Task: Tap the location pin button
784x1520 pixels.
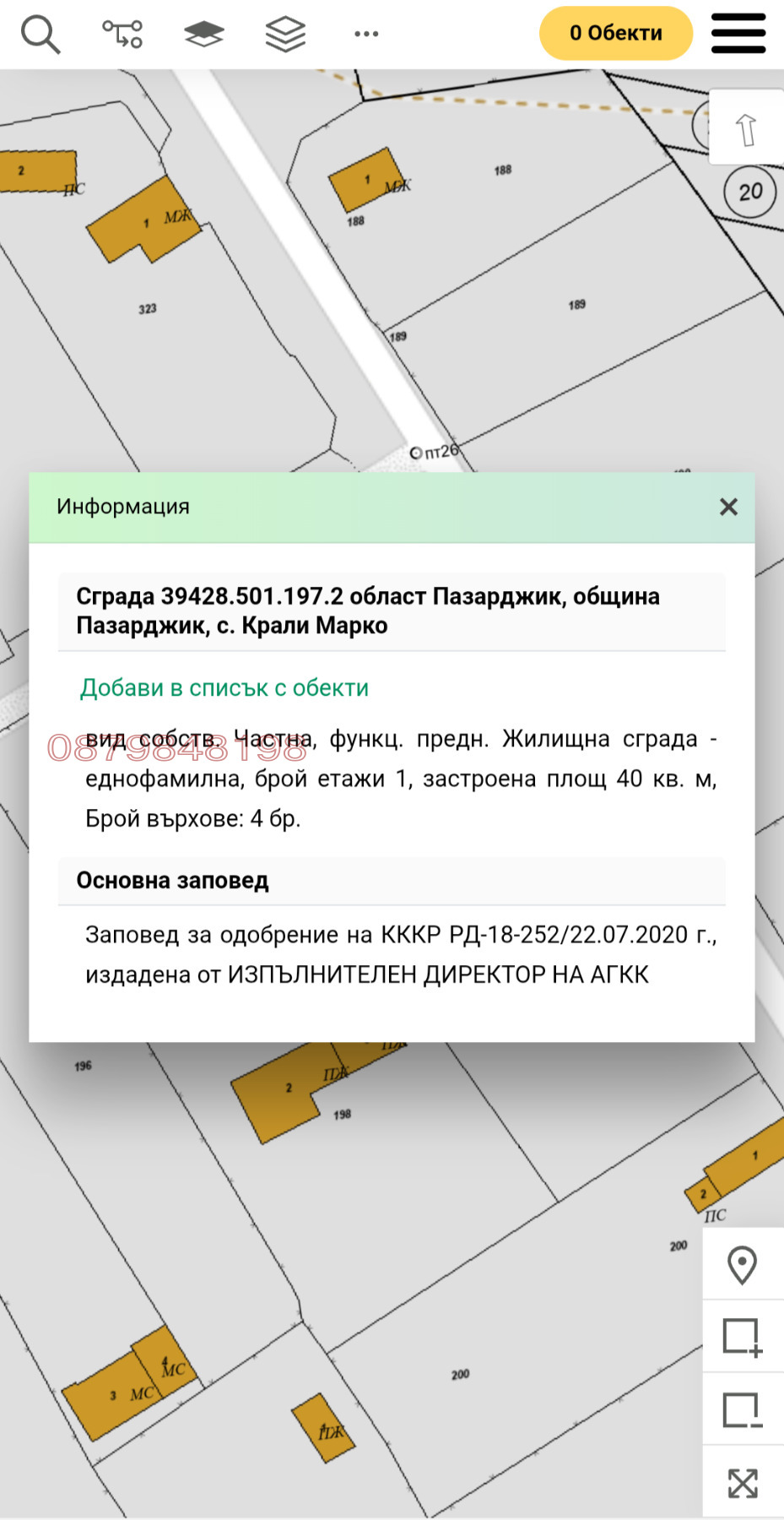Action: click(x=742, y=1265)
